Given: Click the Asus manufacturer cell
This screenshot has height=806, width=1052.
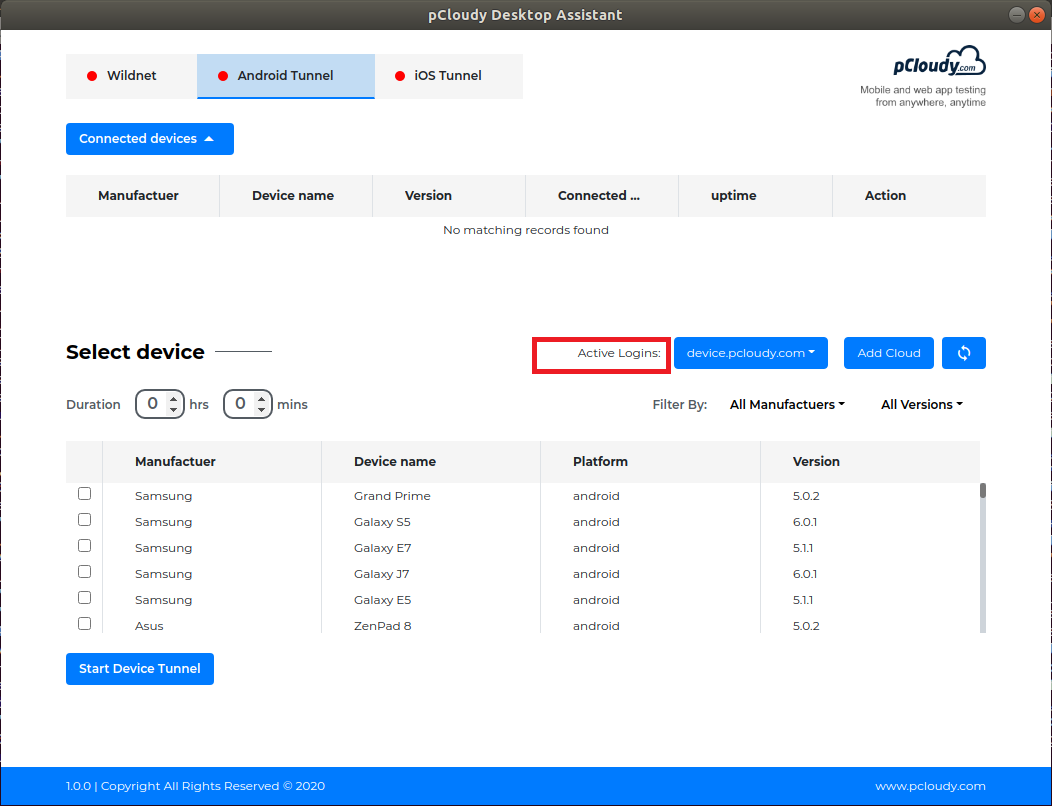Looking at the screenshot, I should 149,626.
